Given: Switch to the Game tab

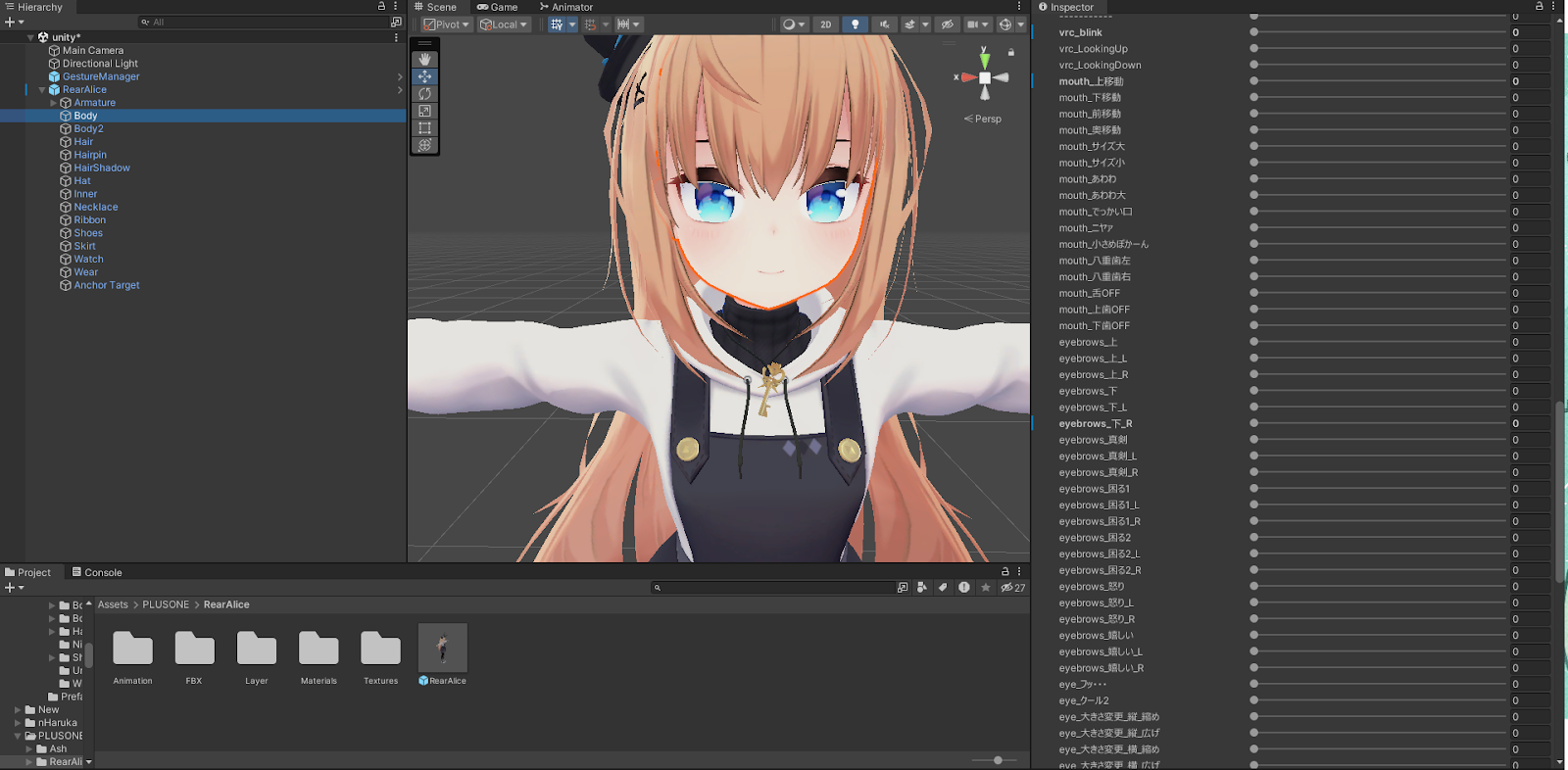Looking at the screenshot, I should [498, 7].
